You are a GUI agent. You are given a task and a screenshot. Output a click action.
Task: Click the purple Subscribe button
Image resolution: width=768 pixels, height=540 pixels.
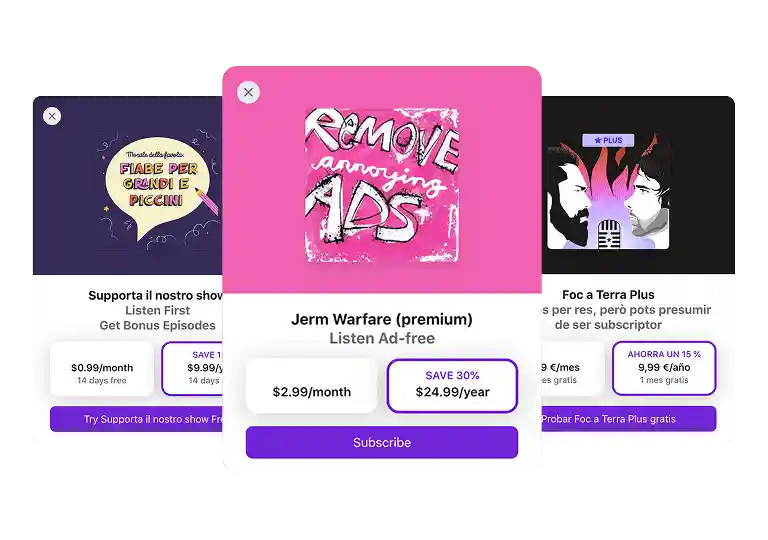(382, 442)
